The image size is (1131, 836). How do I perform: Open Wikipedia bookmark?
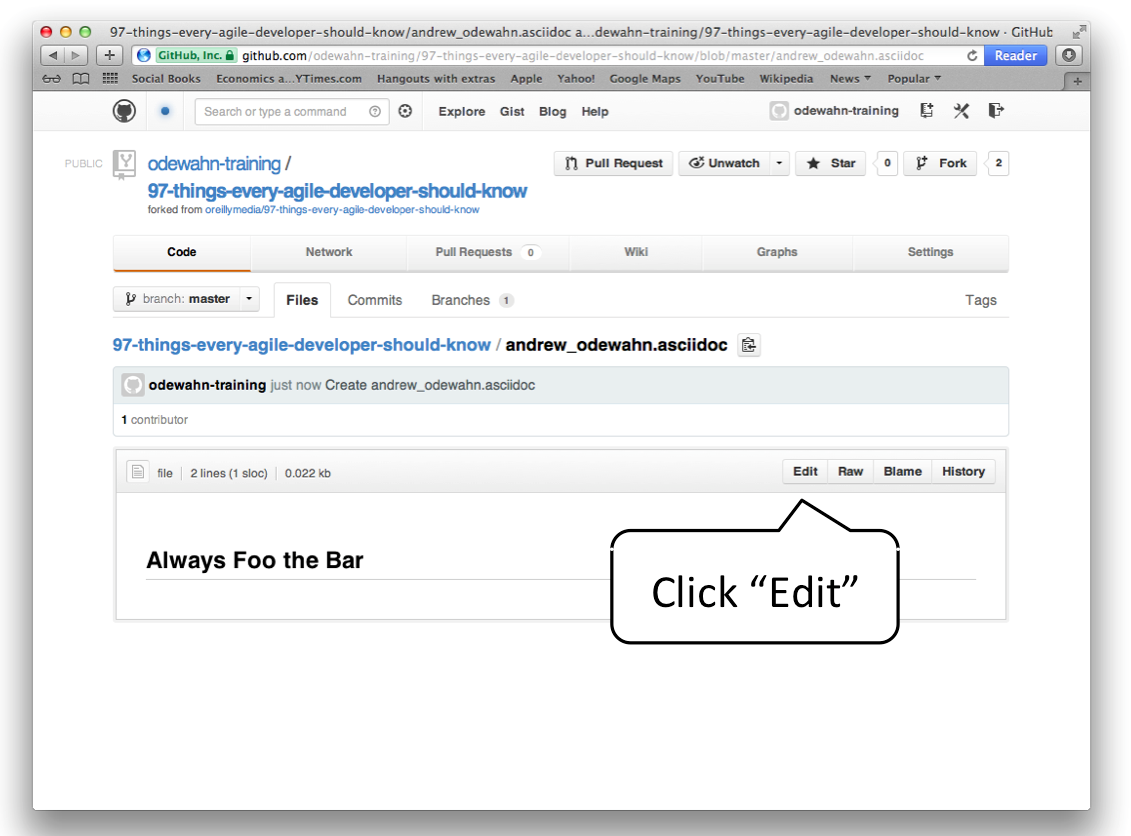786,79
